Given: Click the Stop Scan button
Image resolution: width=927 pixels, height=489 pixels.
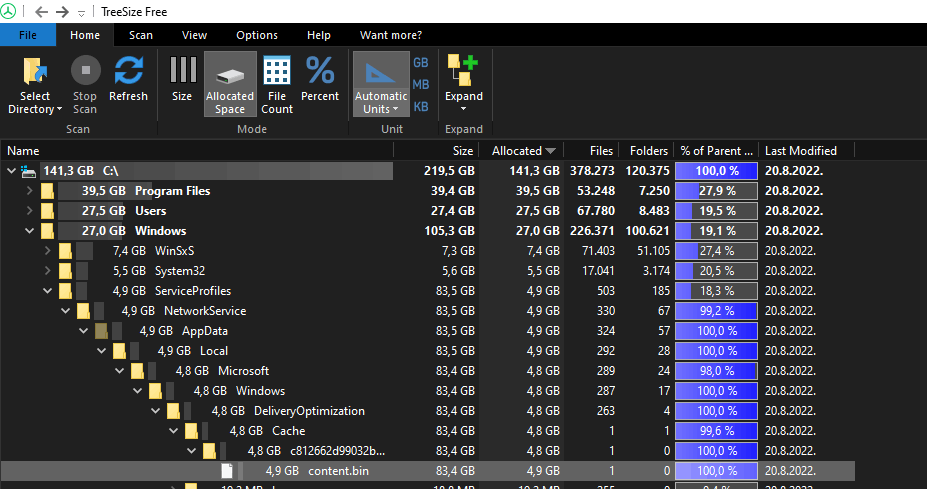Looking at the screenshot, I should 85,85.
